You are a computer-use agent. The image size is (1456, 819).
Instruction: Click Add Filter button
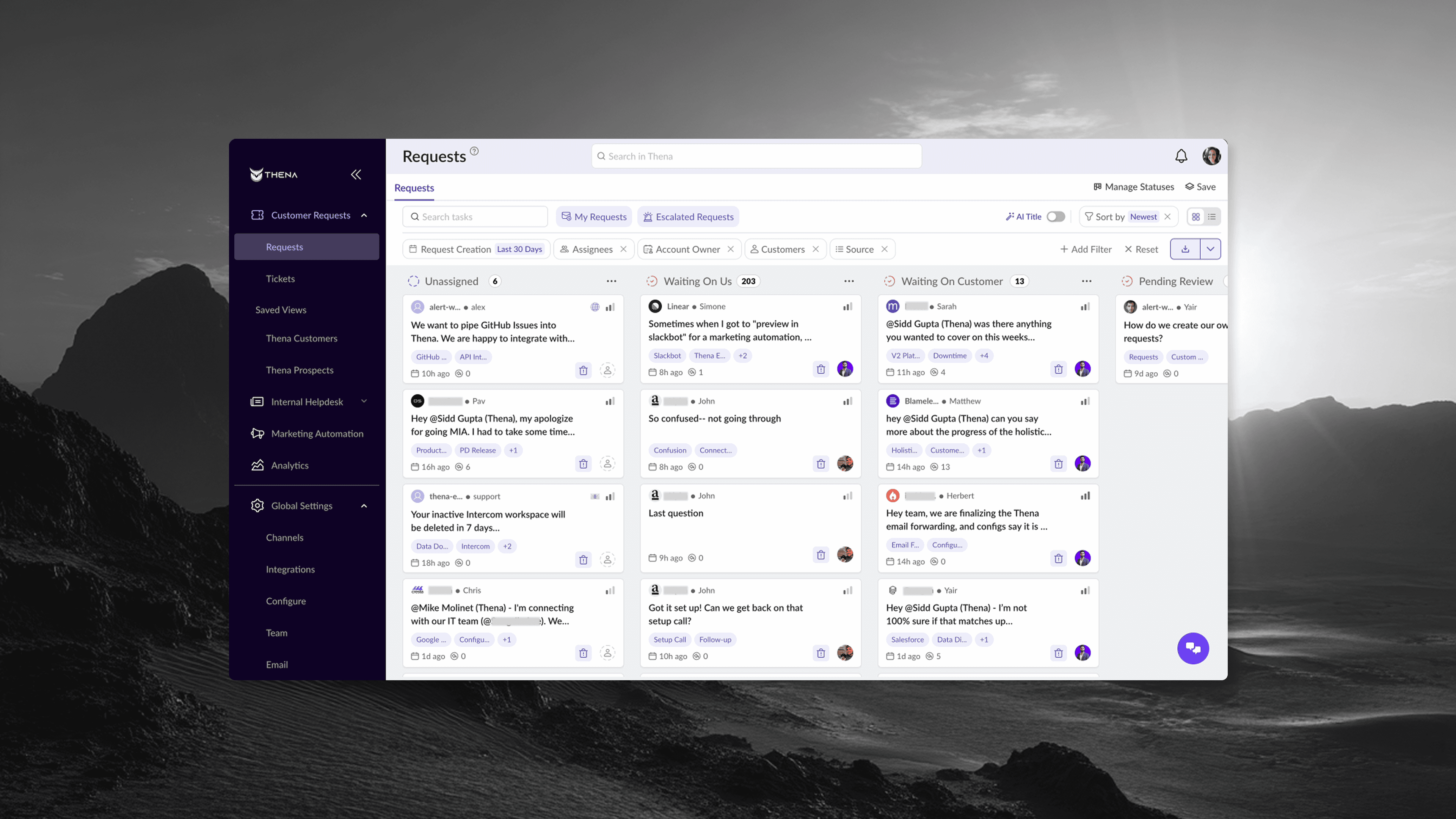[x=1086, y=249]
